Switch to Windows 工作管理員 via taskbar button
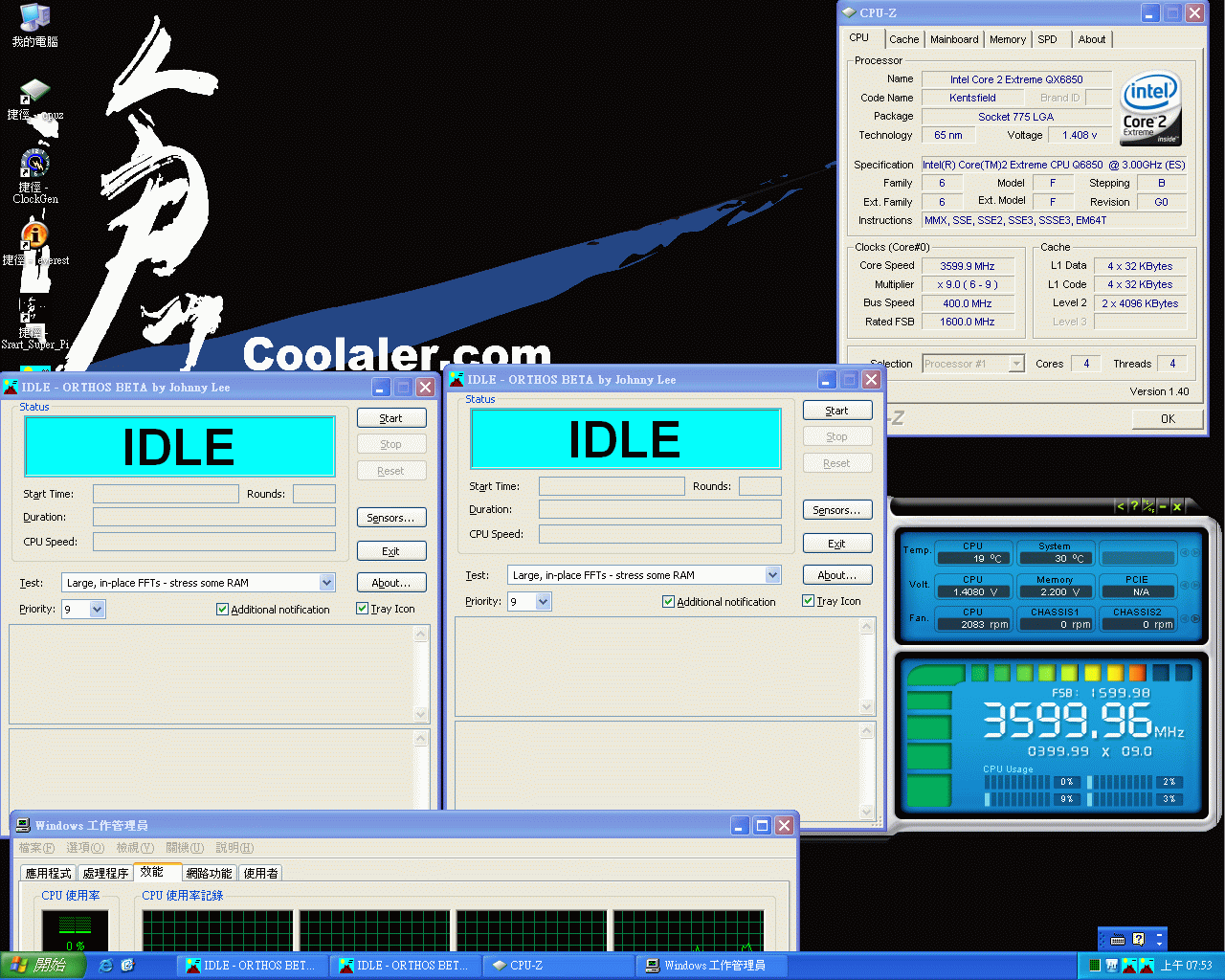1225x980 pixels. pos(713,966)
